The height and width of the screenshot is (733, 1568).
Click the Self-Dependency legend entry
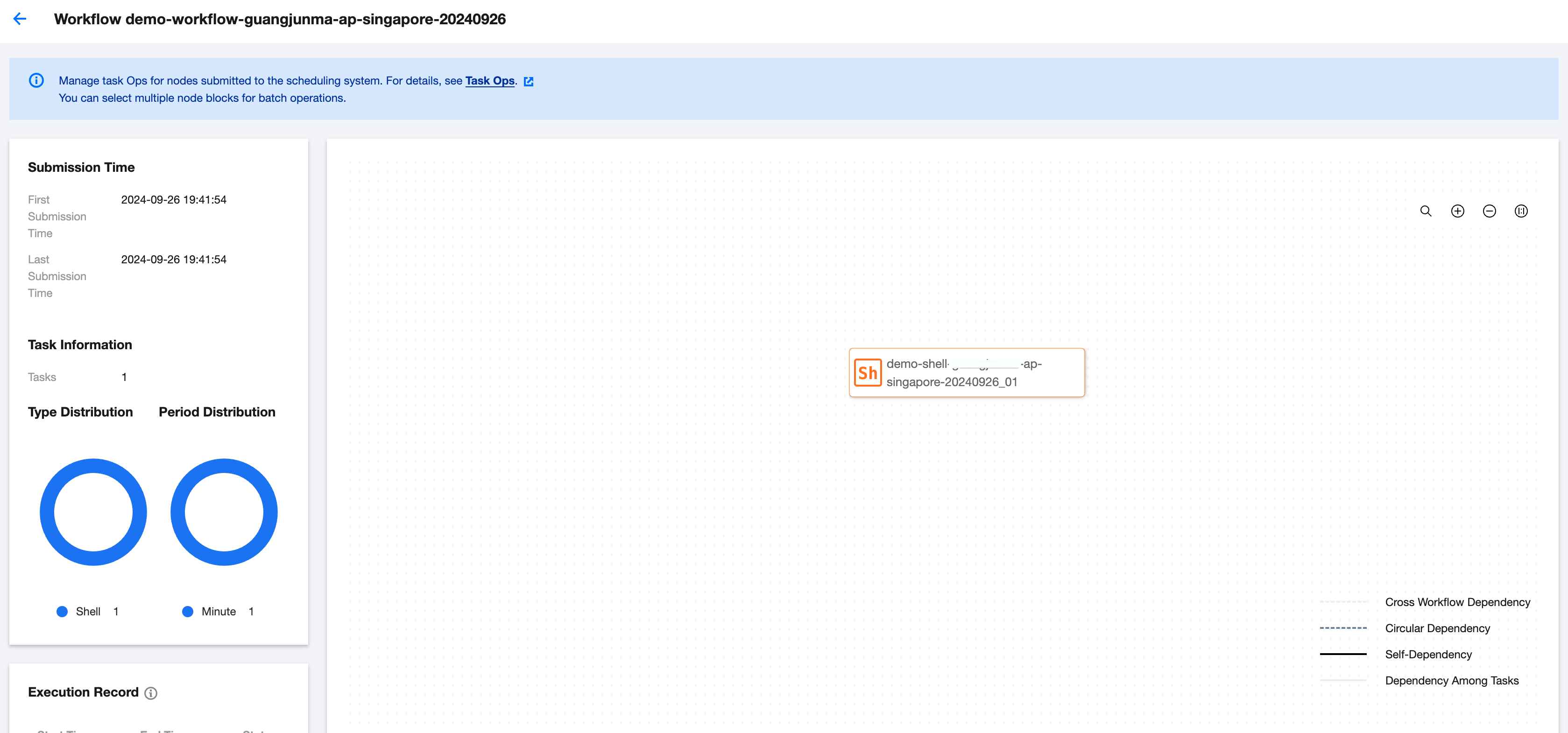[x=1428, y=655]
